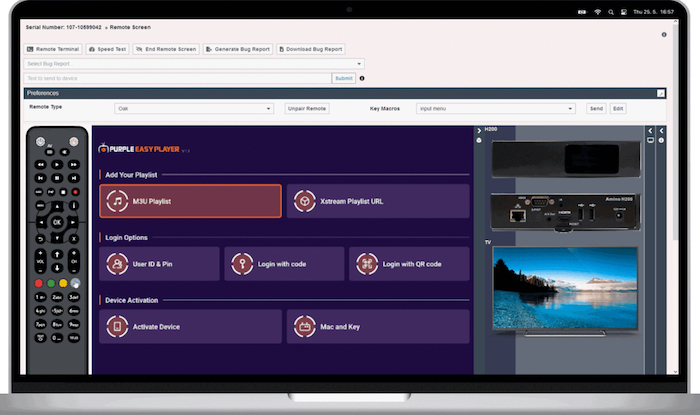The height and width of the screenshot is (415, 700).
Task: Click the Wi-Fi icon in menu bar
Action: click(597, 12)
